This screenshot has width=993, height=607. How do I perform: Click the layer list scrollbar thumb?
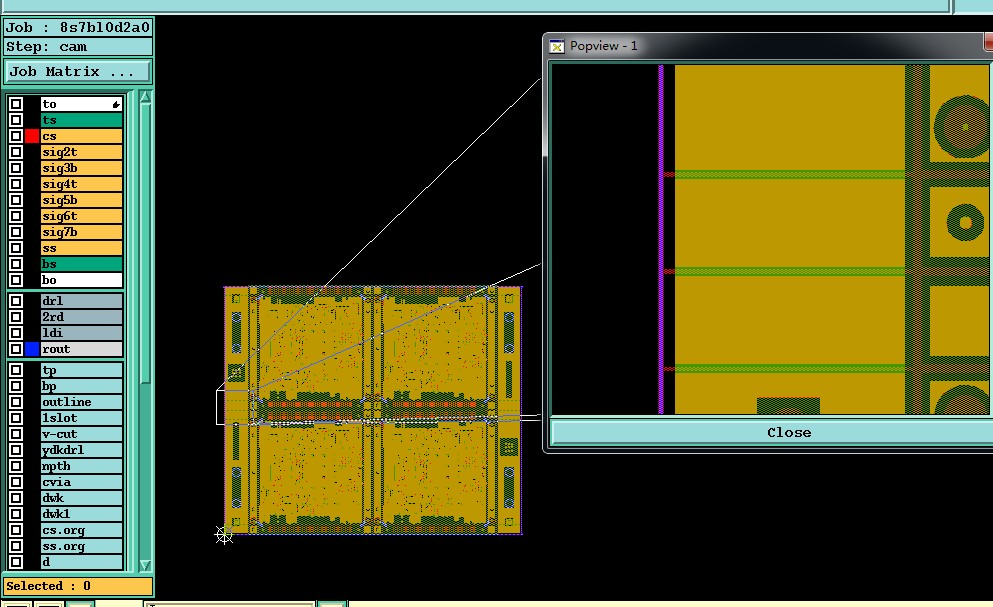tap(145, 244)
